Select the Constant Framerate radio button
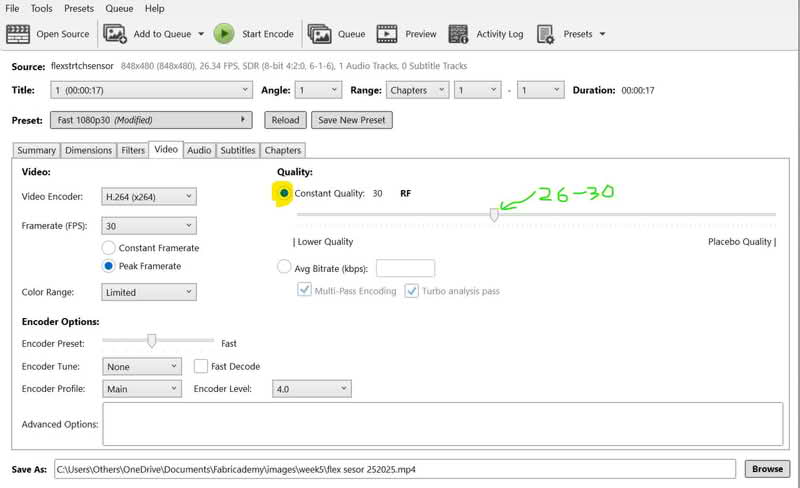Screen dimensions: 800x488 (109, 248)
